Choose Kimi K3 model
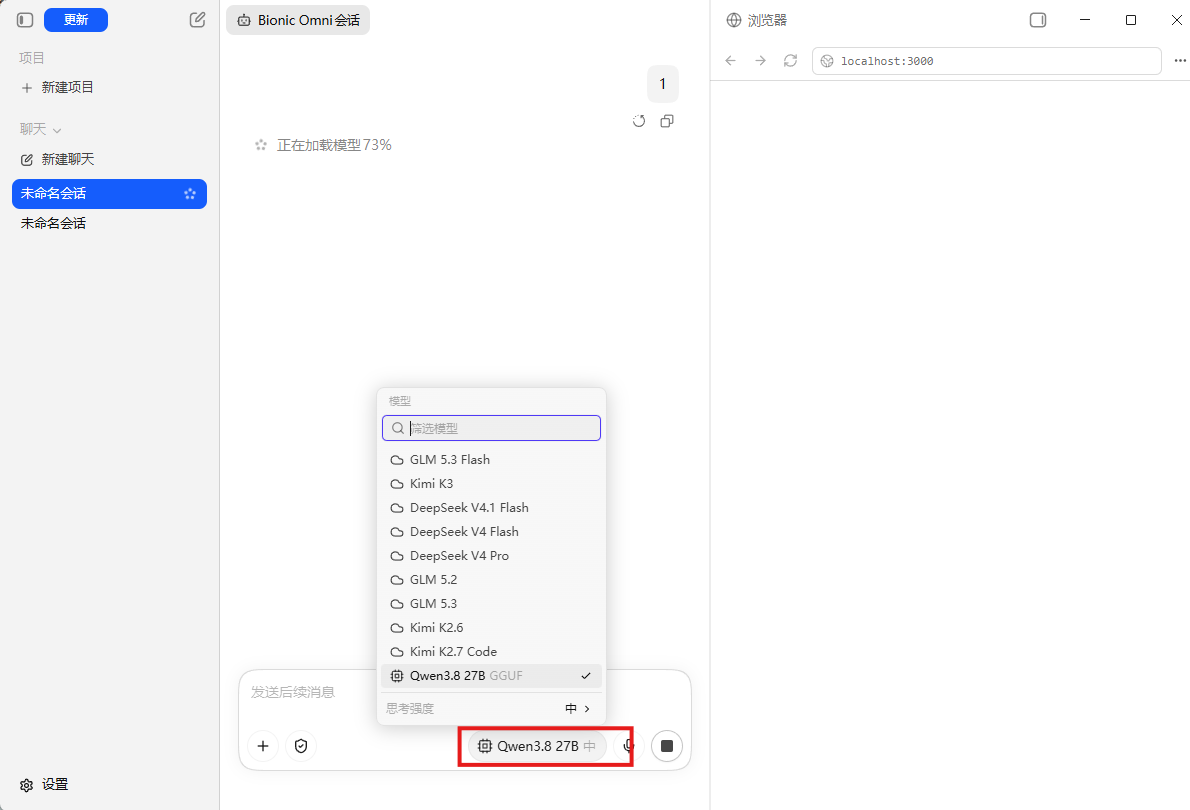1190x810 pixels. [x=492, y=484]
